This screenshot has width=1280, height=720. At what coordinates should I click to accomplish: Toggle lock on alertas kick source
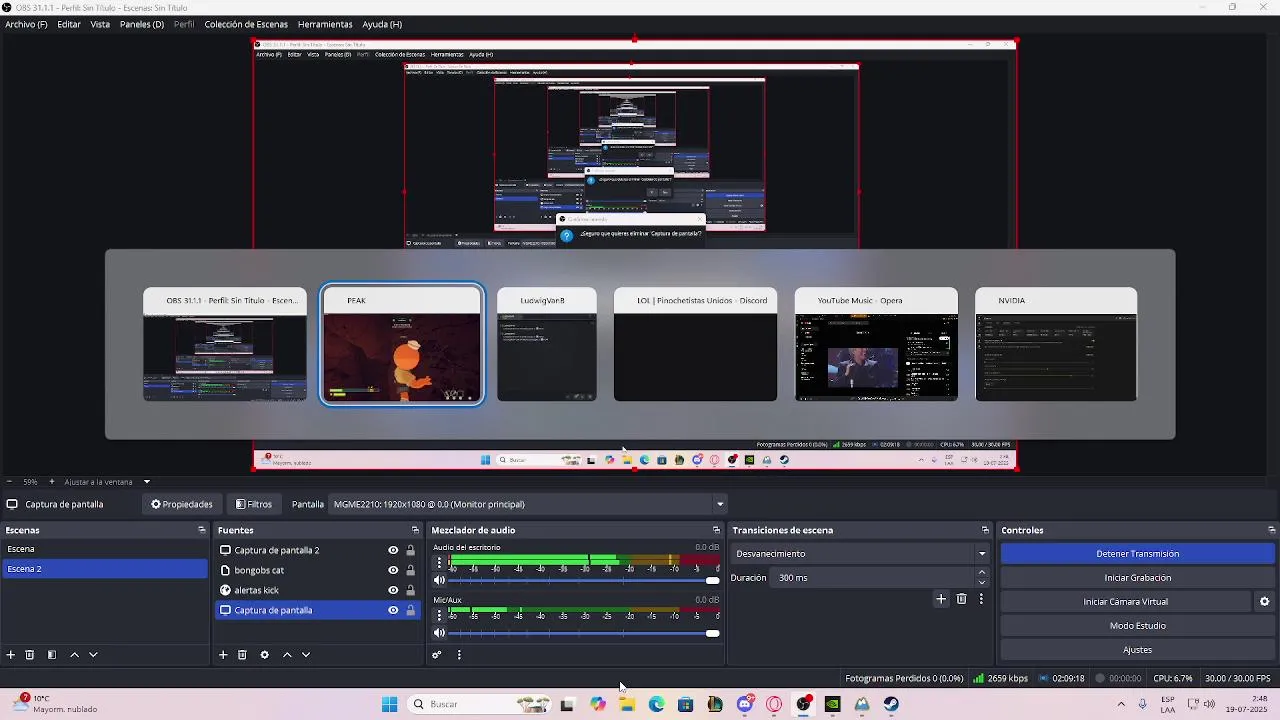pos(410,590)
